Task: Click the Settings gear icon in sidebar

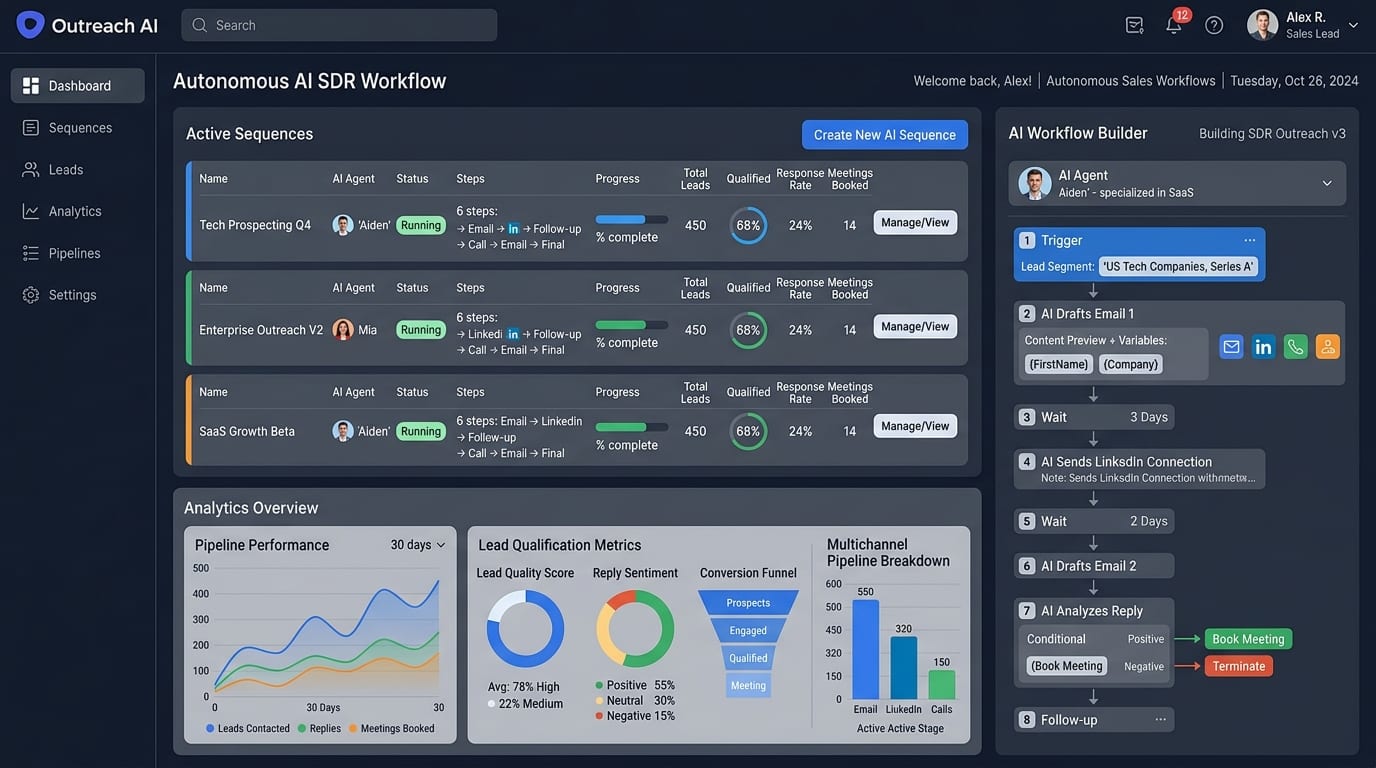Action: (x=31, y=295)
